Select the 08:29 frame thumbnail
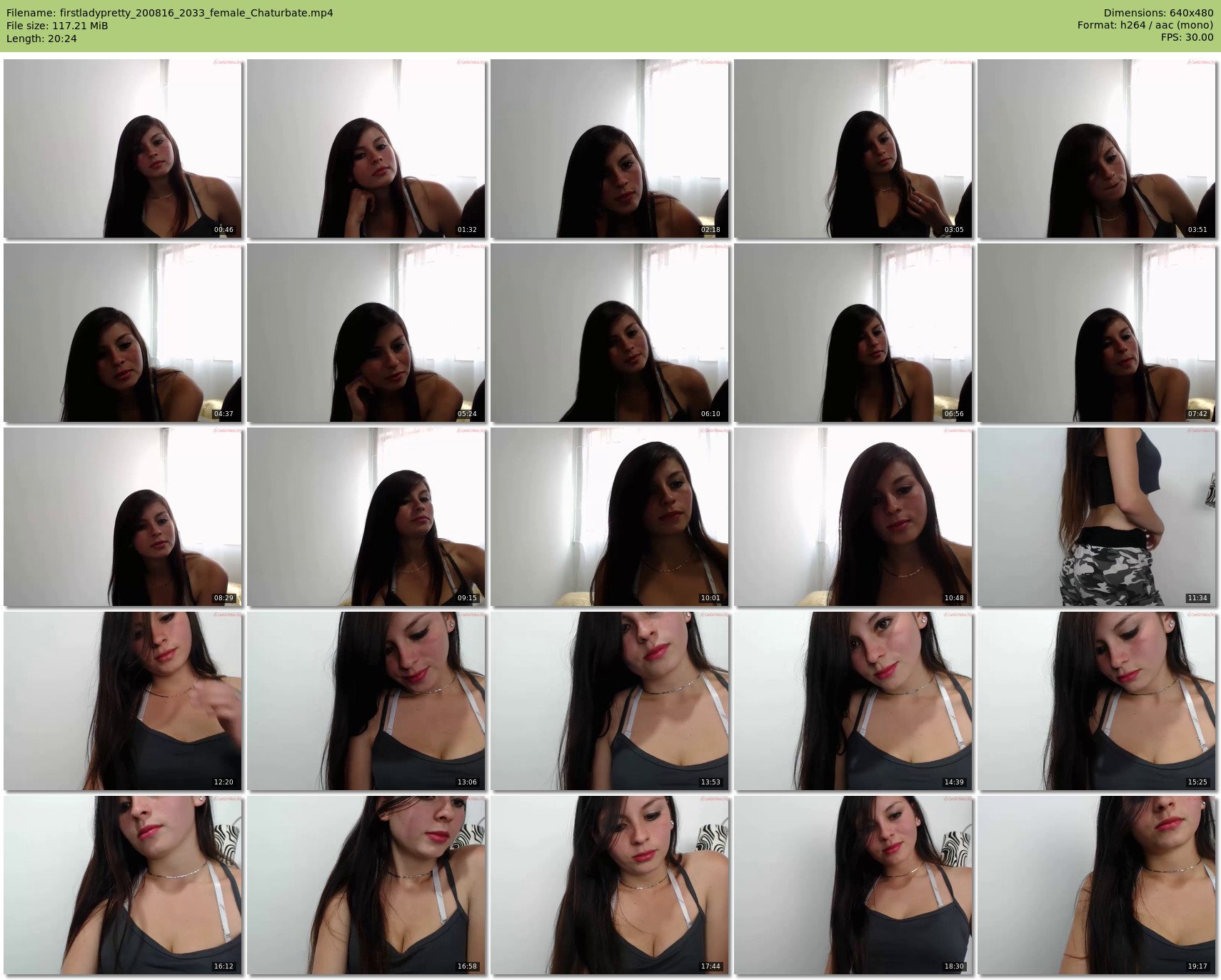This screenshot has width=1221, height=980. (x=122, y=517)
